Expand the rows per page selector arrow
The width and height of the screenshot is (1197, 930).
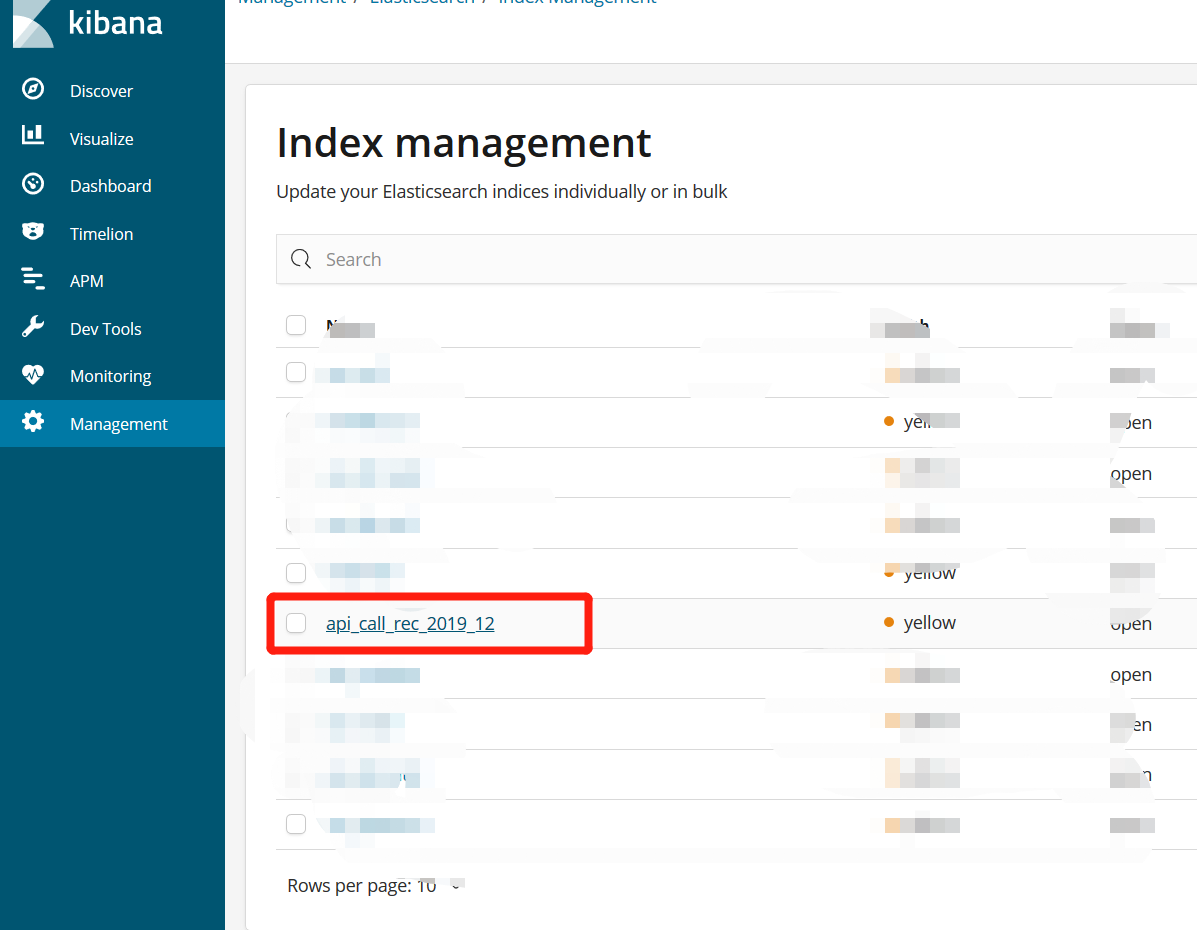[x=457, y=884]
